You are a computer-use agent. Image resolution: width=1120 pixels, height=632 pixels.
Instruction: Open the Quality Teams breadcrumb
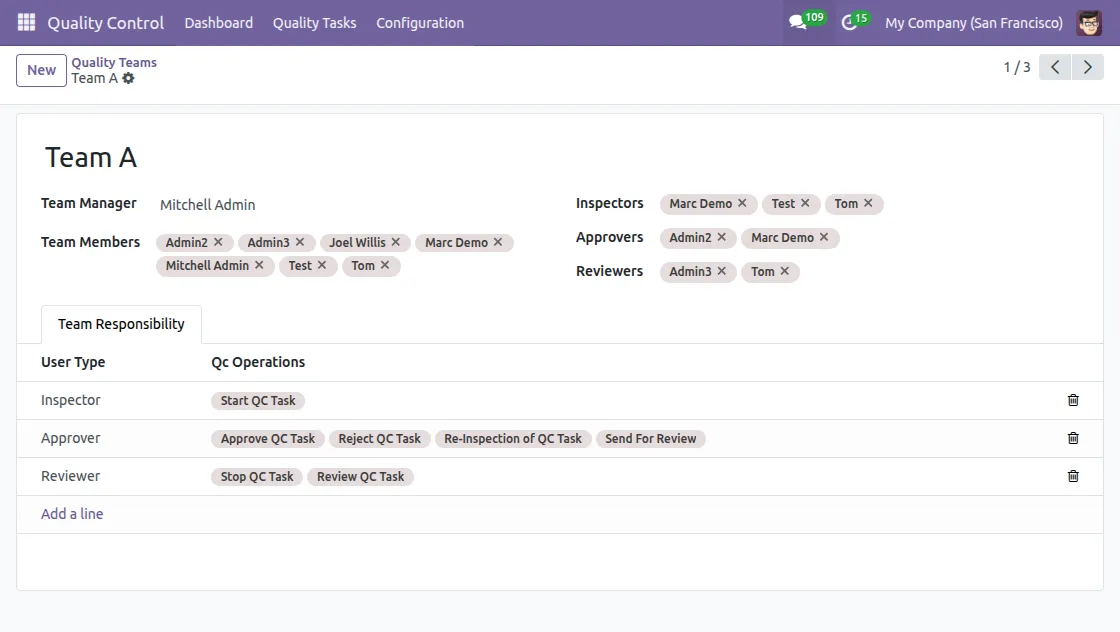click(x=114, y=62)
